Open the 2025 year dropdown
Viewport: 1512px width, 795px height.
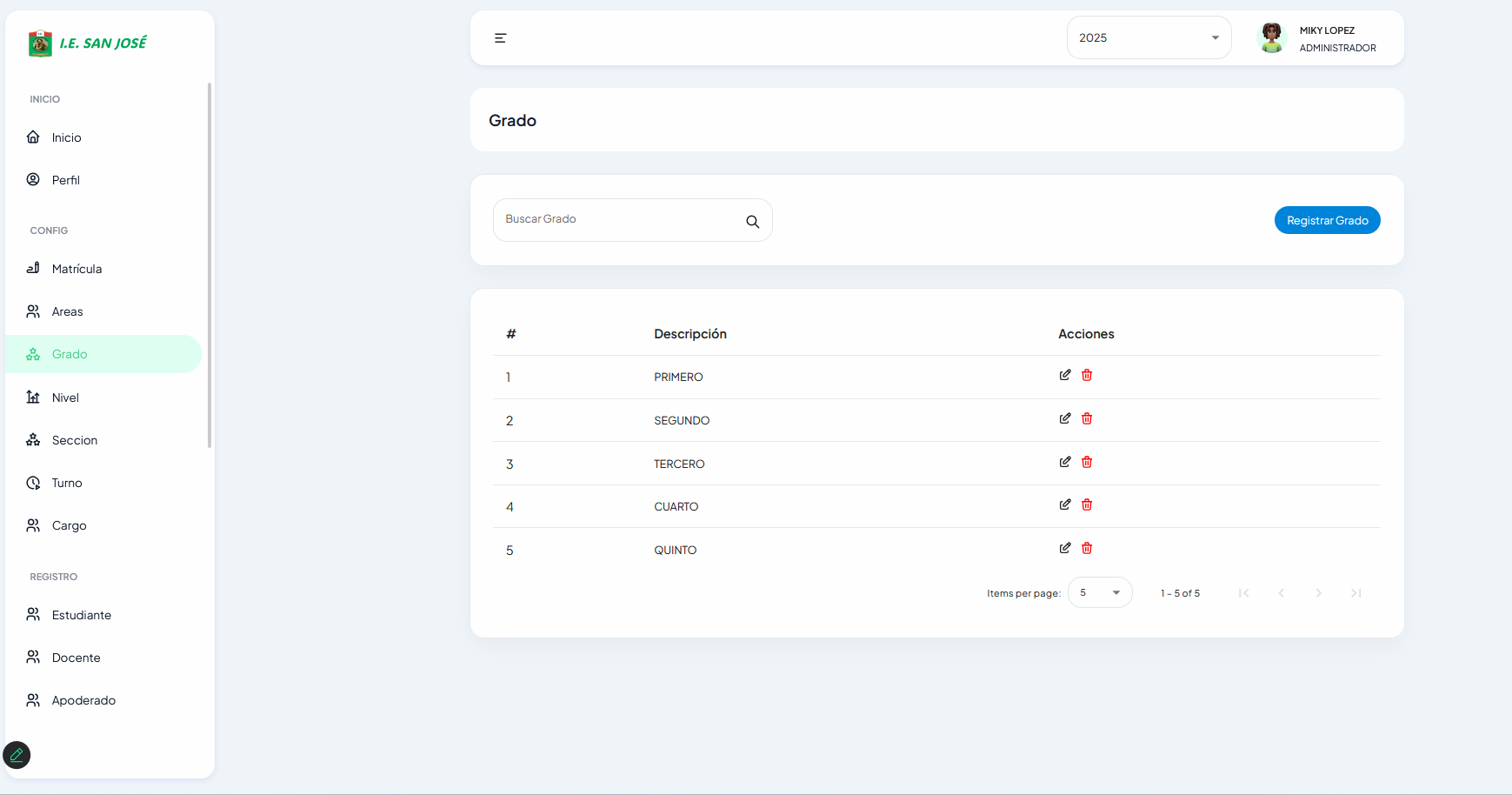click(x=1148, y=38)
